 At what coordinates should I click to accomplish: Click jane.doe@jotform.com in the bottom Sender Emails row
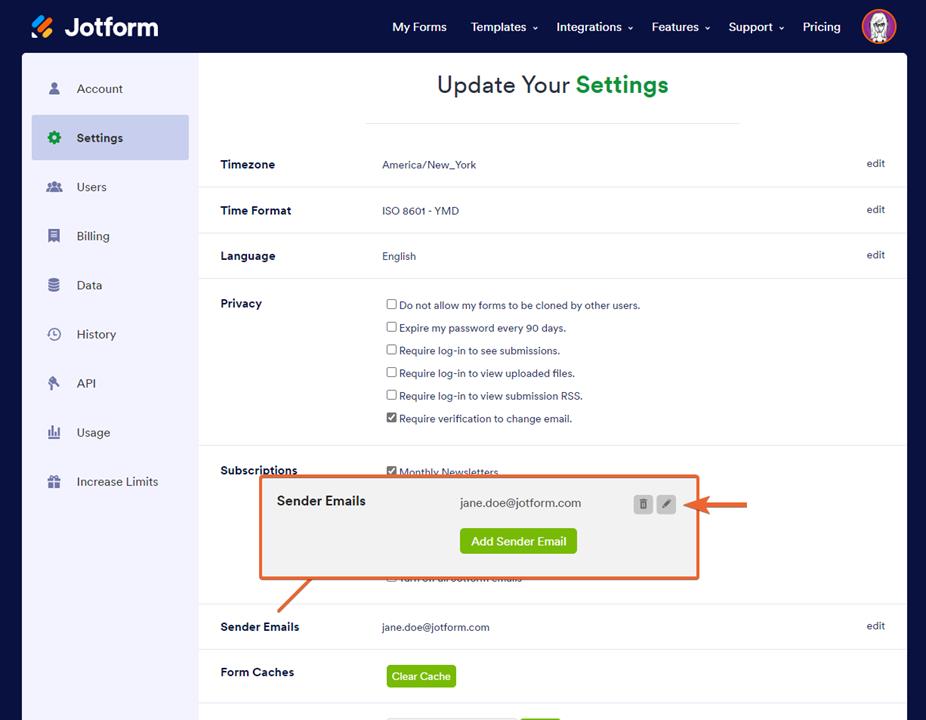click(x=435, y=627)
